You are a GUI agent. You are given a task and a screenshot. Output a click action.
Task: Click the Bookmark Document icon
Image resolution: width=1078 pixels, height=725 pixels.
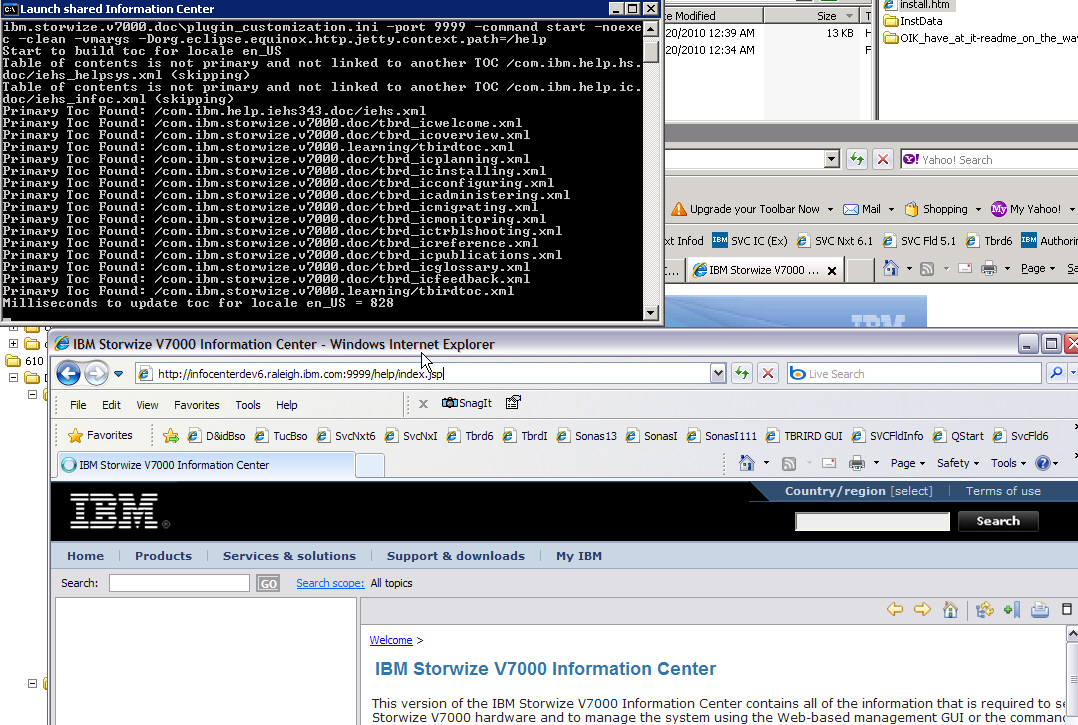coord(1012,610)
